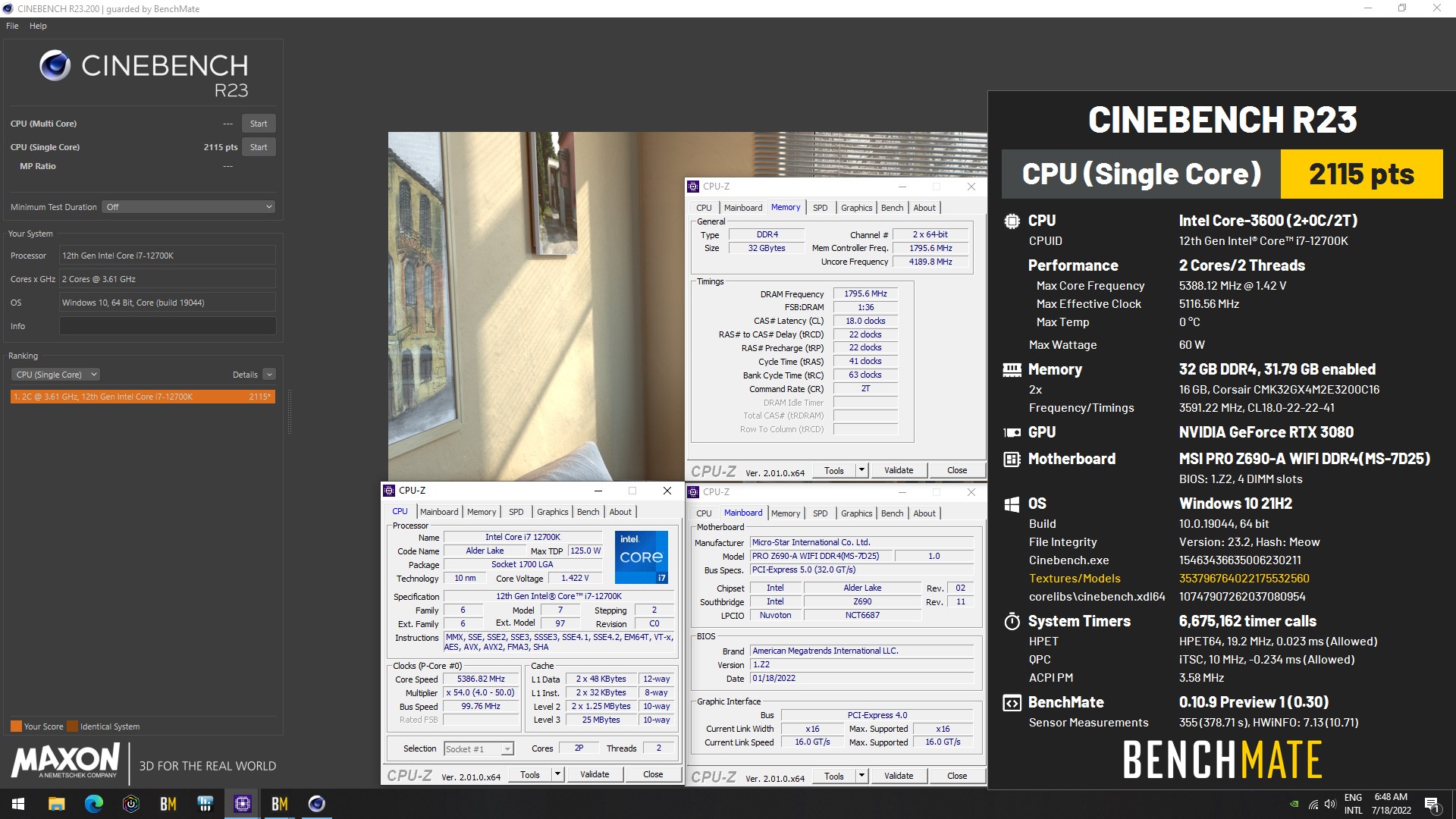Open the hexagonal power-icon app in the taskbar
This screenshot has height=819, width=1456.
point(130,804)
